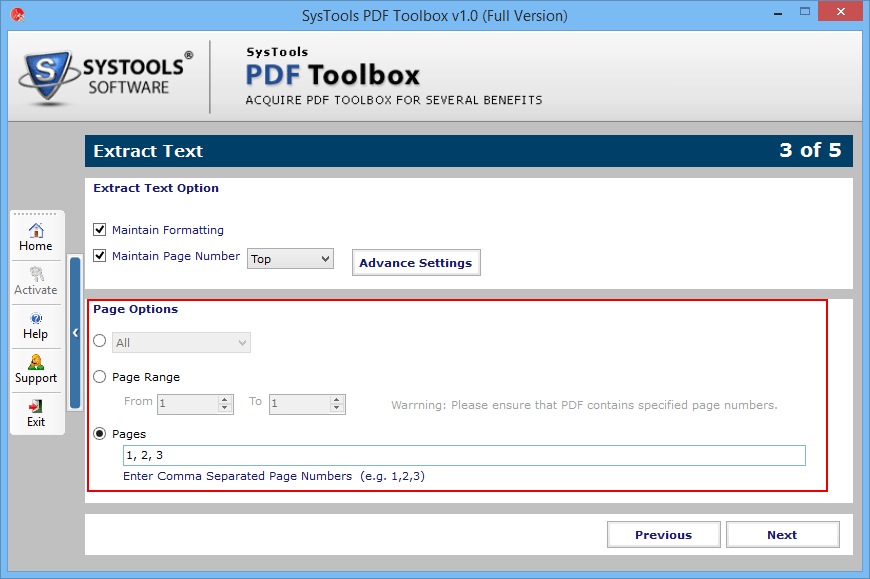Toggle the Maintain Formatting checkbox
This screenshot has width=870, height=579.
tap(100, 230)
